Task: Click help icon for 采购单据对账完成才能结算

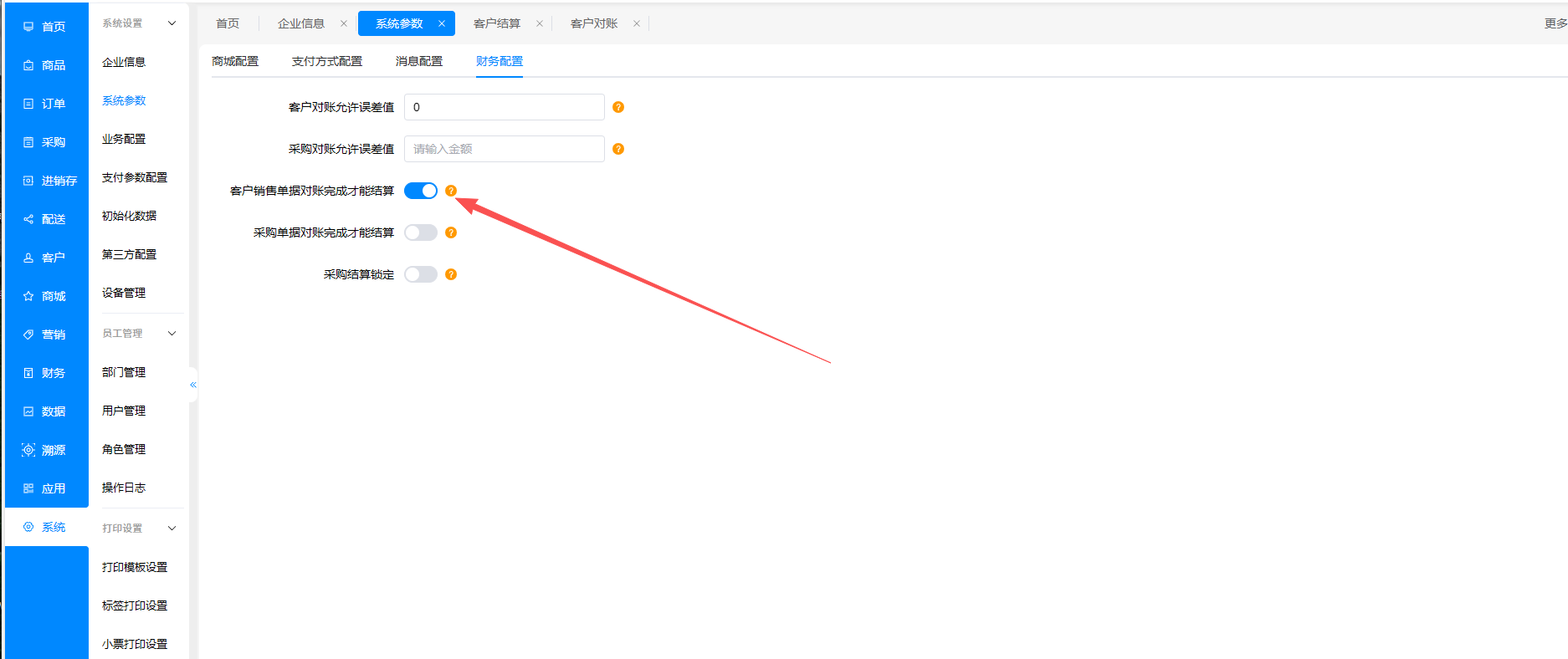Action: pyautogui.click(x=451, y=232)
